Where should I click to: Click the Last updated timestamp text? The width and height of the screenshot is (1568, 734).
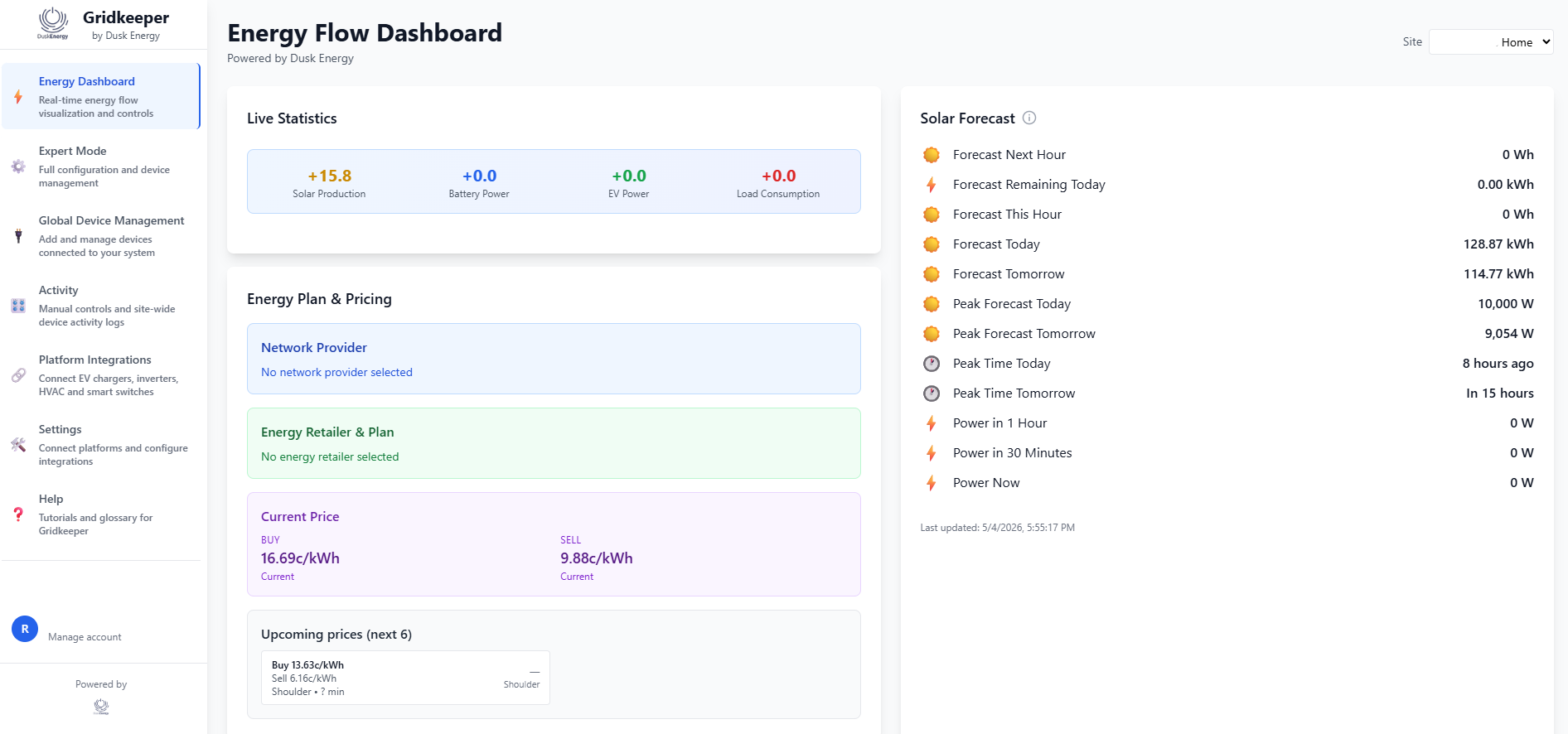pyautogui.click(x=997, y=528)
